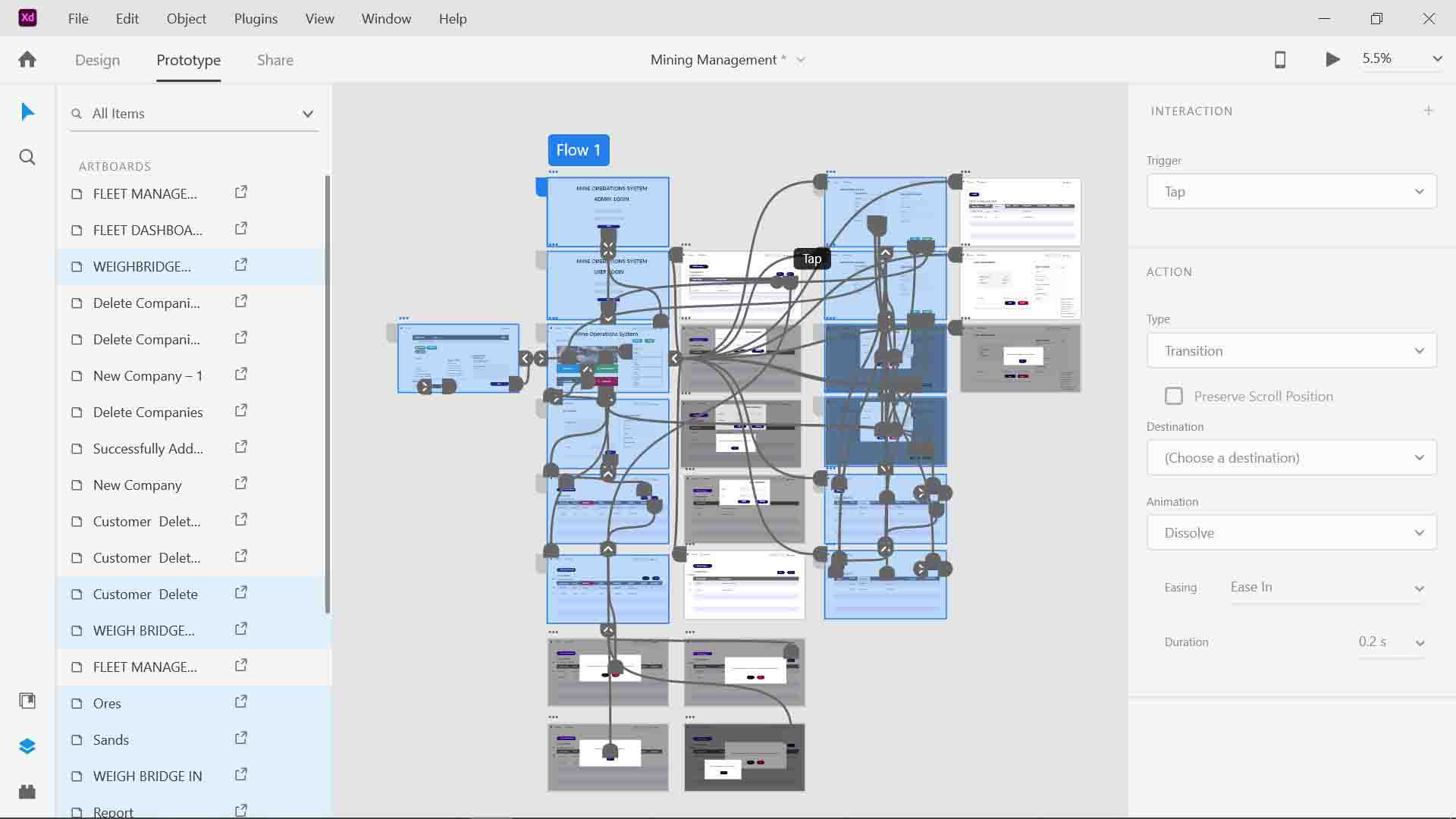1456x819 pixels.
Task: Click the mobile device preview icon
Action: coord(1280,59)
